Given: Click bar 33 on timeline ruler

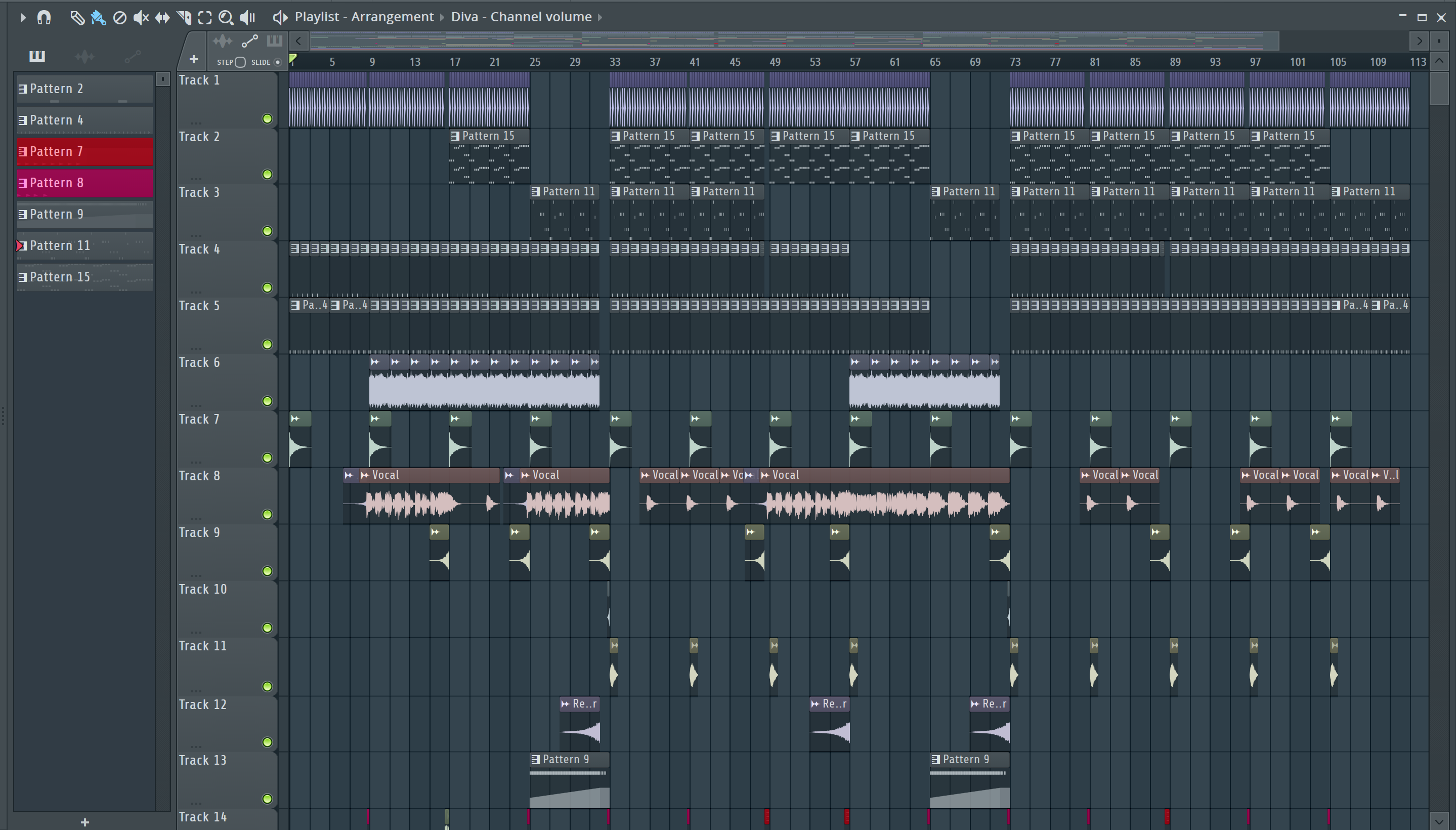Looking at the screenshot, I should pyautogui.click(x=614, y=62).
